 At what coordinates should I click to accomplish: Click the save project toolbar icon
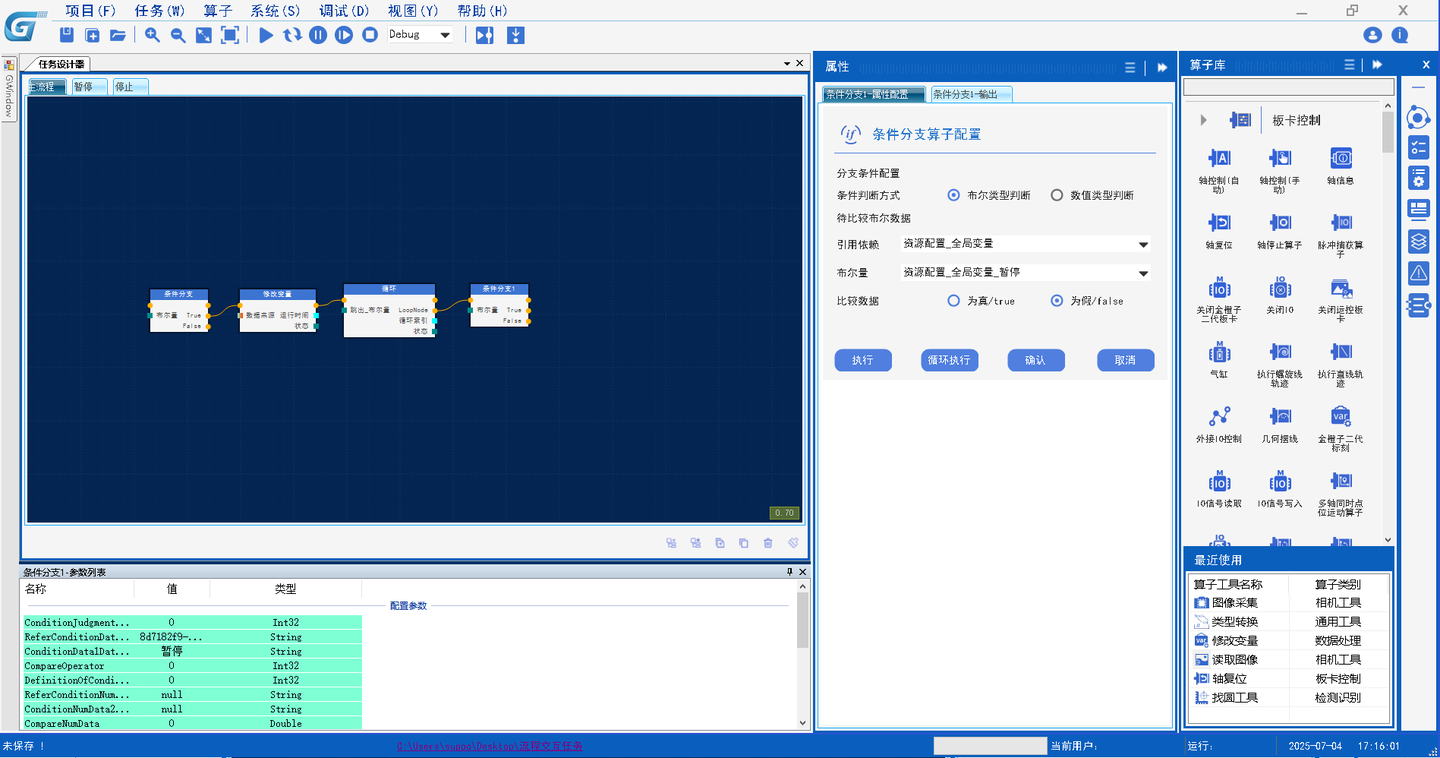[x=67, y=35]
